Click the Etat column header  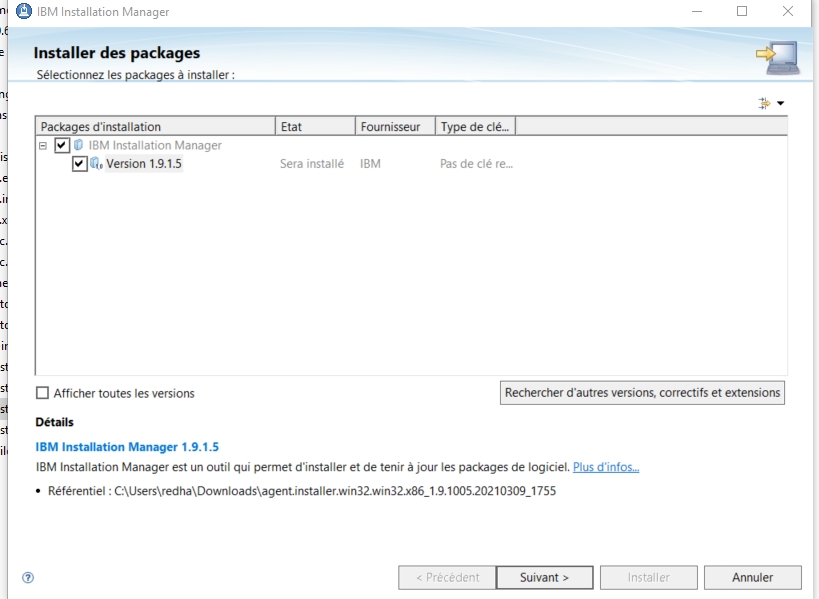(x=315, y=126)
